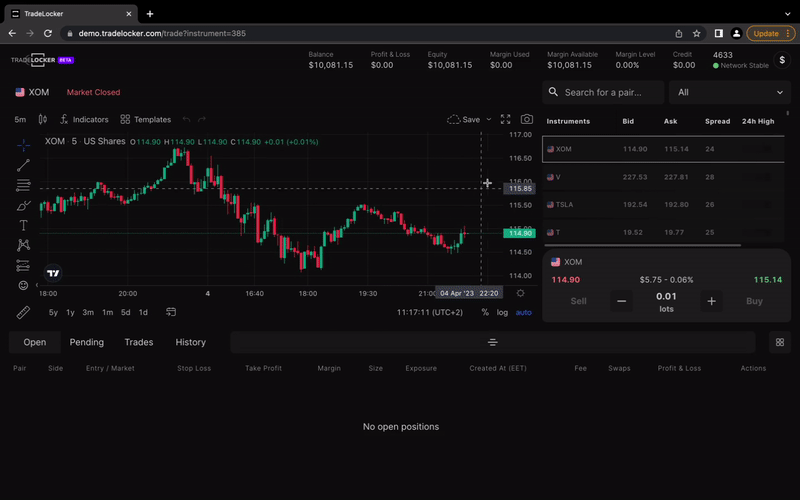Viewport: 800px width, 500px height.
Task: Open the Chrome profile icon
Action: tap(736, 33)
